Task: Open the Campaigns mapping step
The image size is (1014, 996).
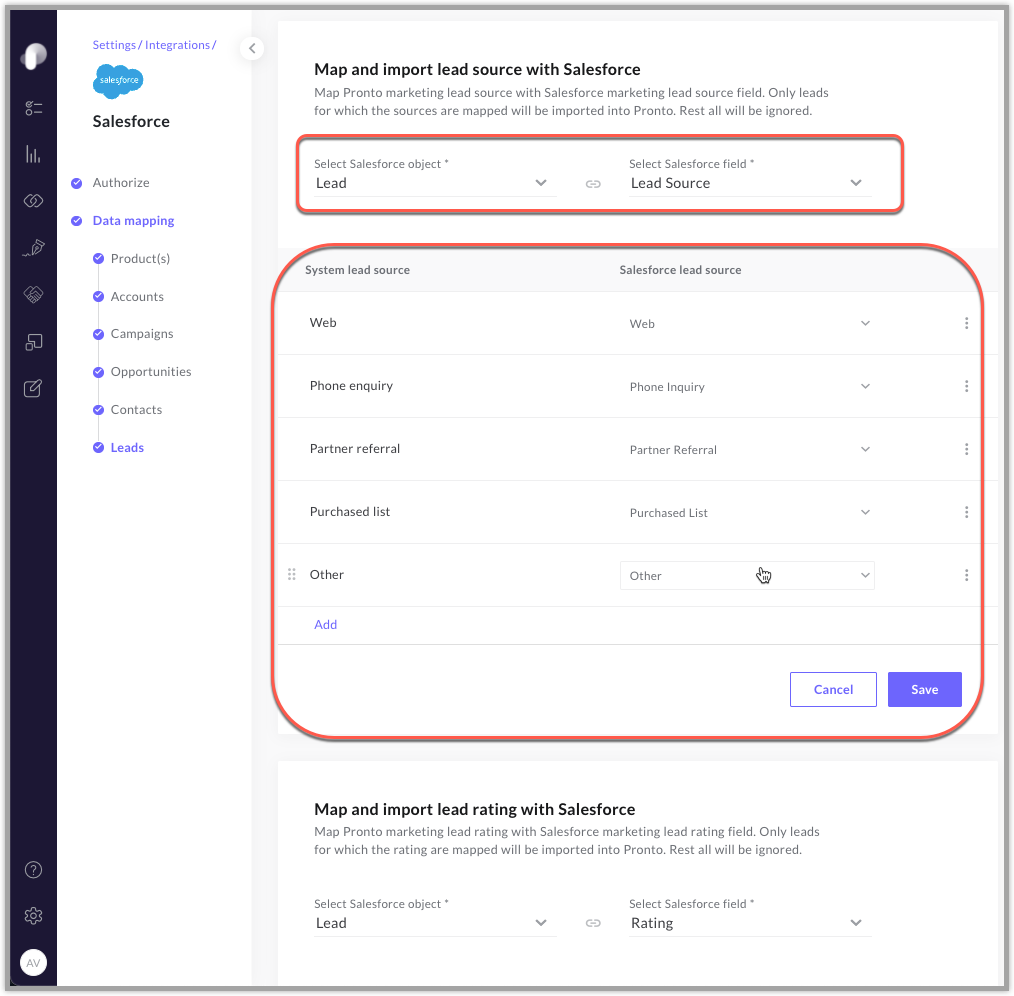Action: point(142,334)
